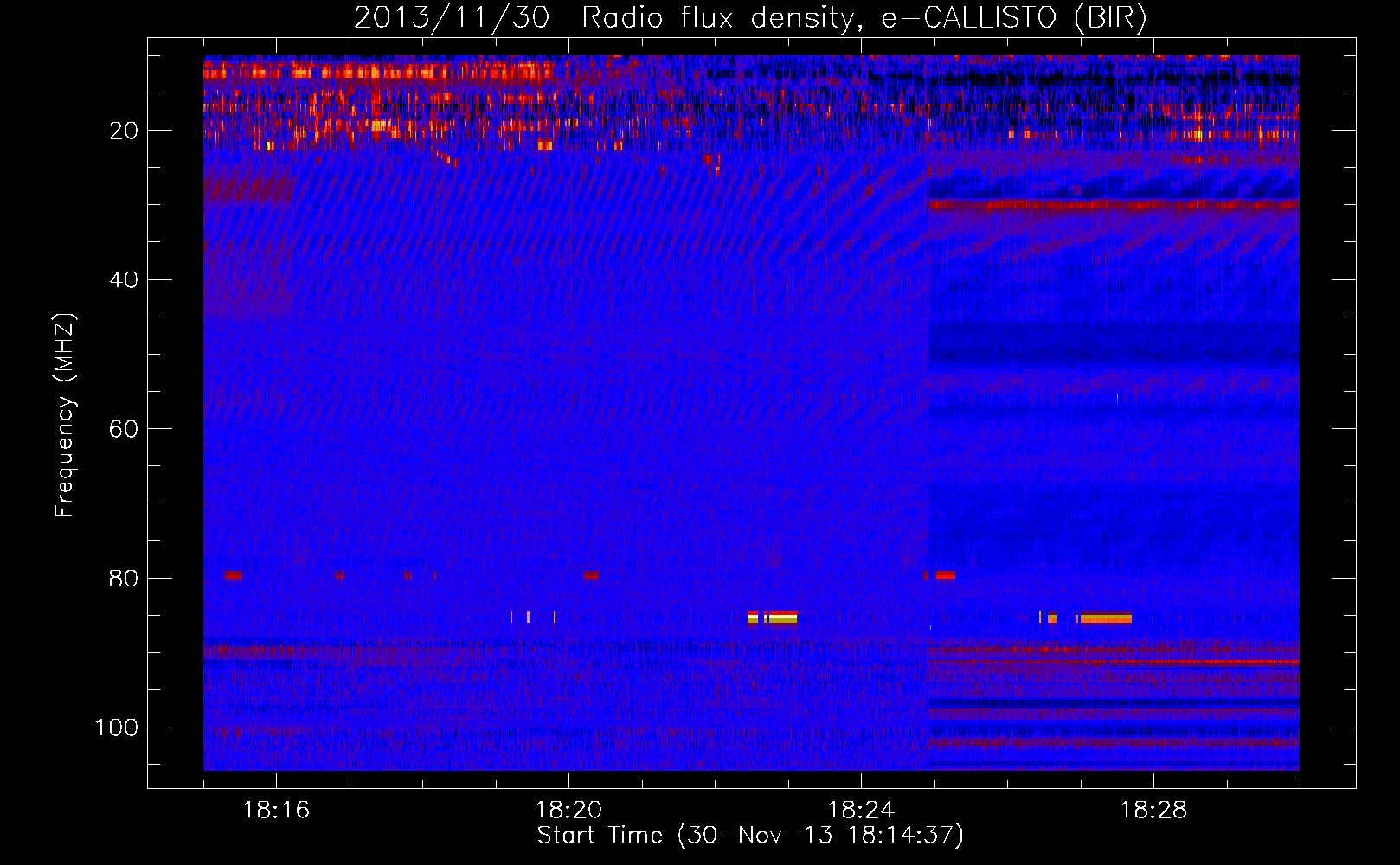Click the 'Start Time (30-Nov-13 18:14:37)' label
This screenshot has height=865, width=1400.
(x=750, y=836)
